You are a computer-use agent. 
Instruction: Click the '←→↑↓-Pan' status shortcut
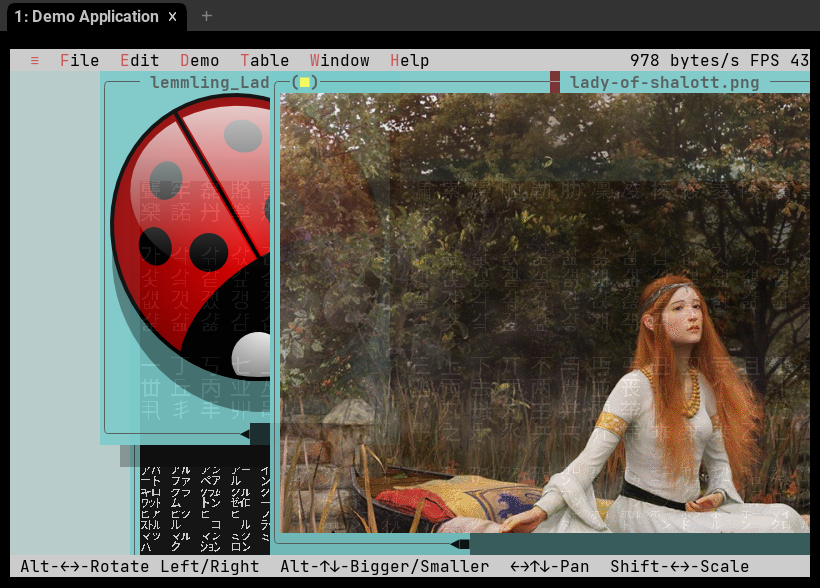(550, 567)
